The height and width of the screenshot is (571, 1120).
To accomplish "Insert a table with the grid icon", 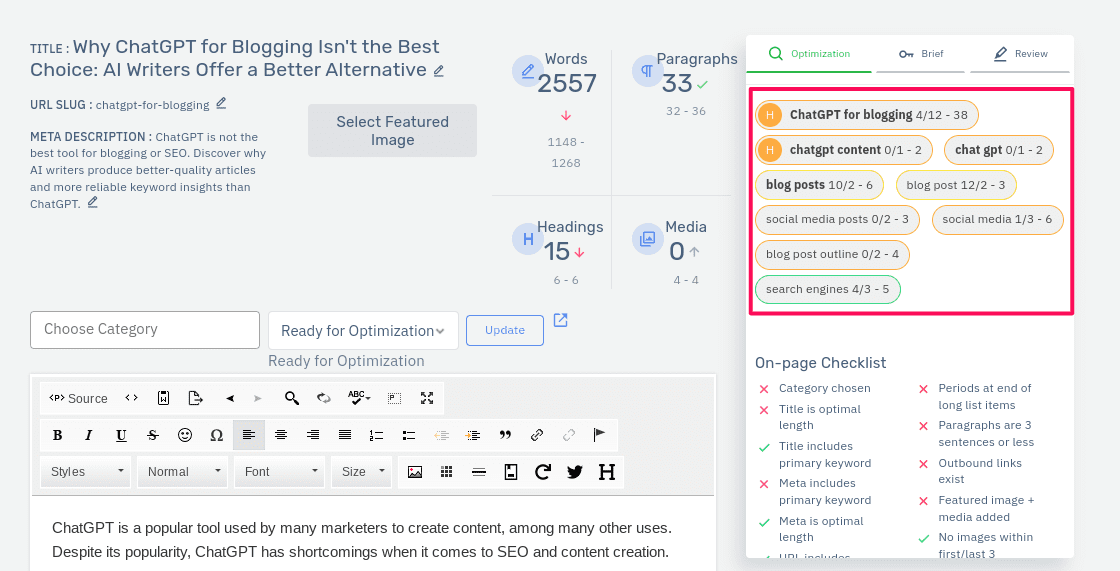I will (446, 472).
